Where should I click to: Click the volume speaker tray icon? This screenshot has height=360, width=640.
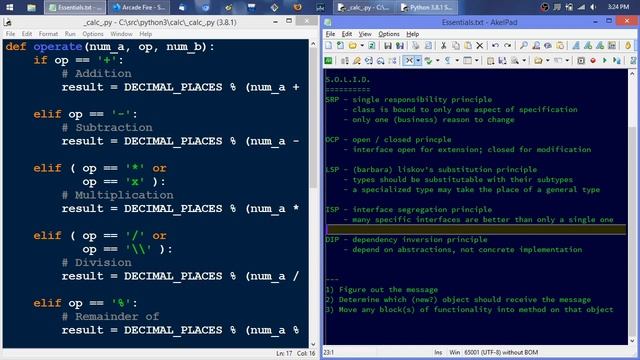(x=593, y=7)
